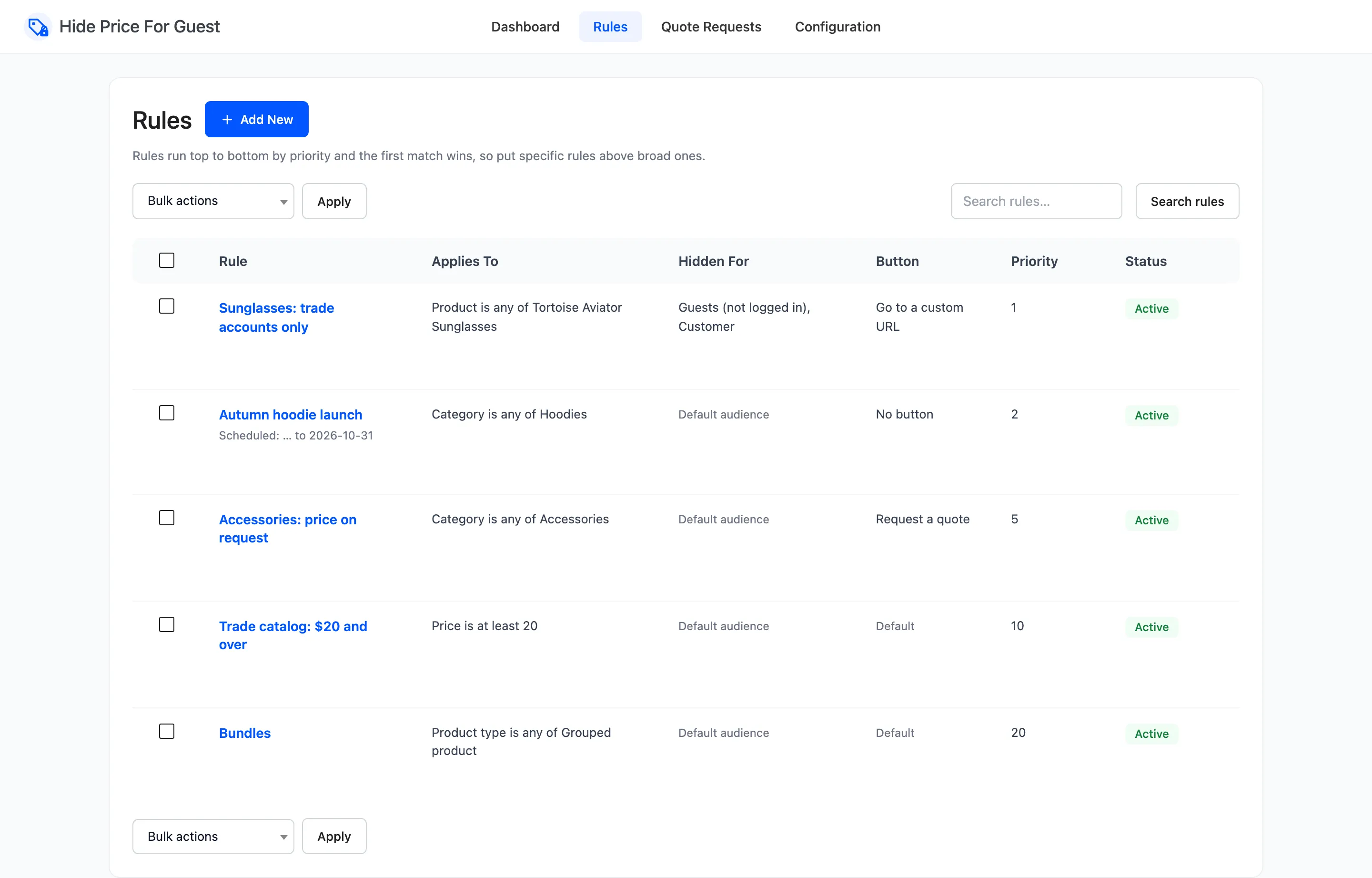The height and width of the screenshot is (878, 1372).
Task: Click 'Price is at least 20' cell
Action: point(484,626)
